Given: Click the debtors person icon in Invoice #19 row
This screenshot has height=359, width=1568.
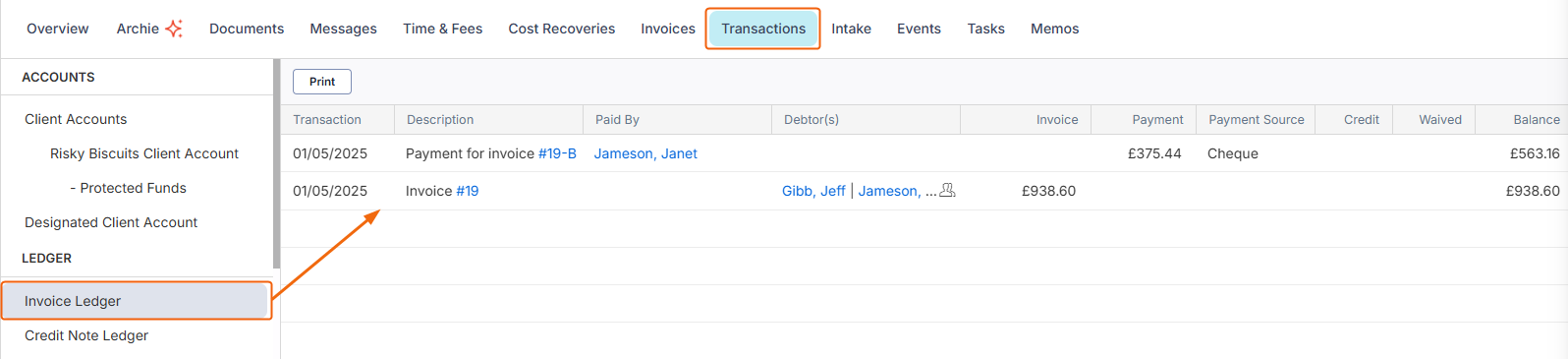Looking at the screenshot, I should point(947,191).
